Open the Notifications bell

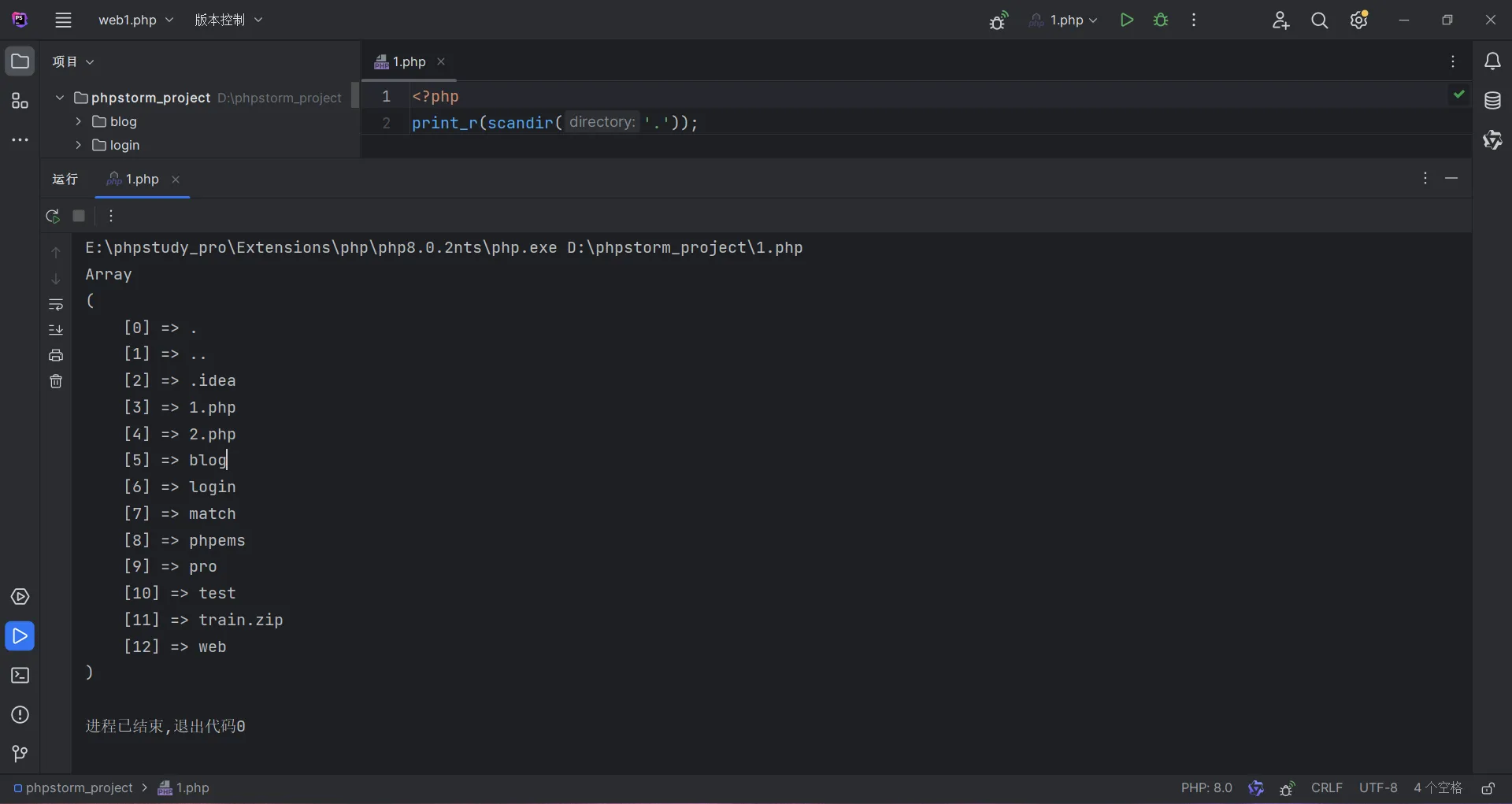pyautogui.click(x=1492, y=61)
